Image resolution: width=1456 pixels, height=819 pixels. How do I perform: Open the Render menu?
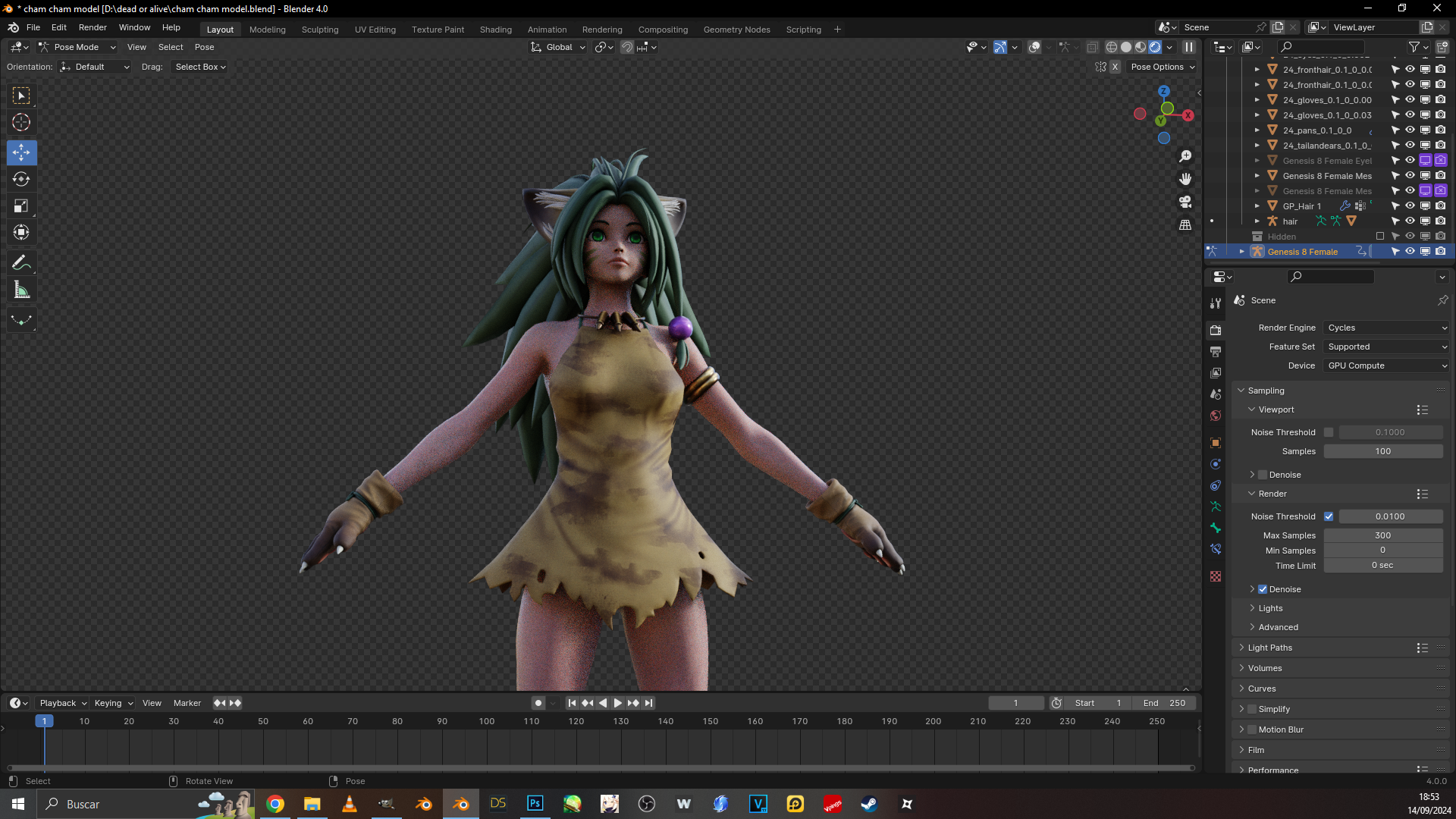pyautogui.click(x=93, y=27)
